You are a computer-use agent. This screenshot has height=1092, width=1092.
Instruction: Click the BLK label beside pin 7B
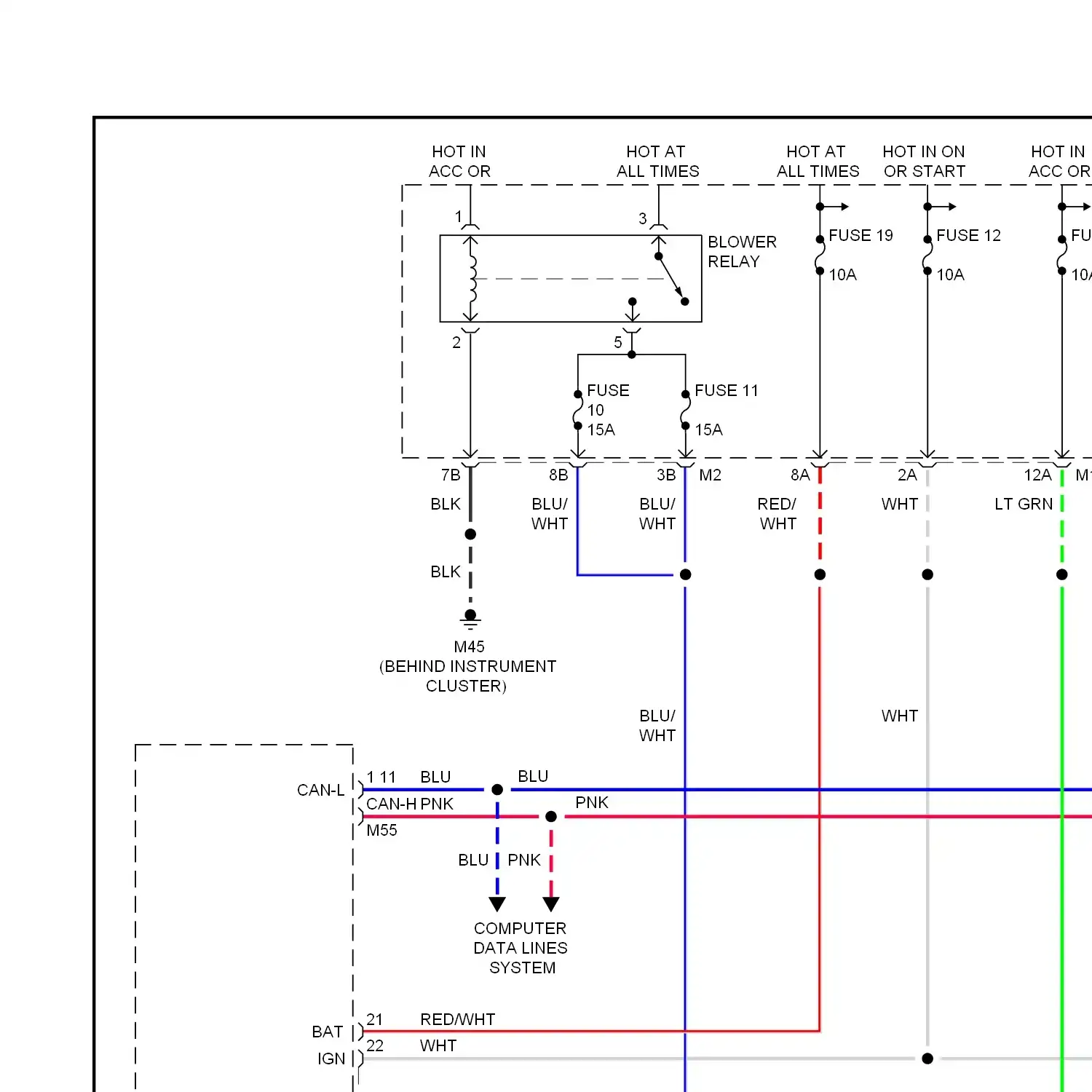click(x=446, y=504)
